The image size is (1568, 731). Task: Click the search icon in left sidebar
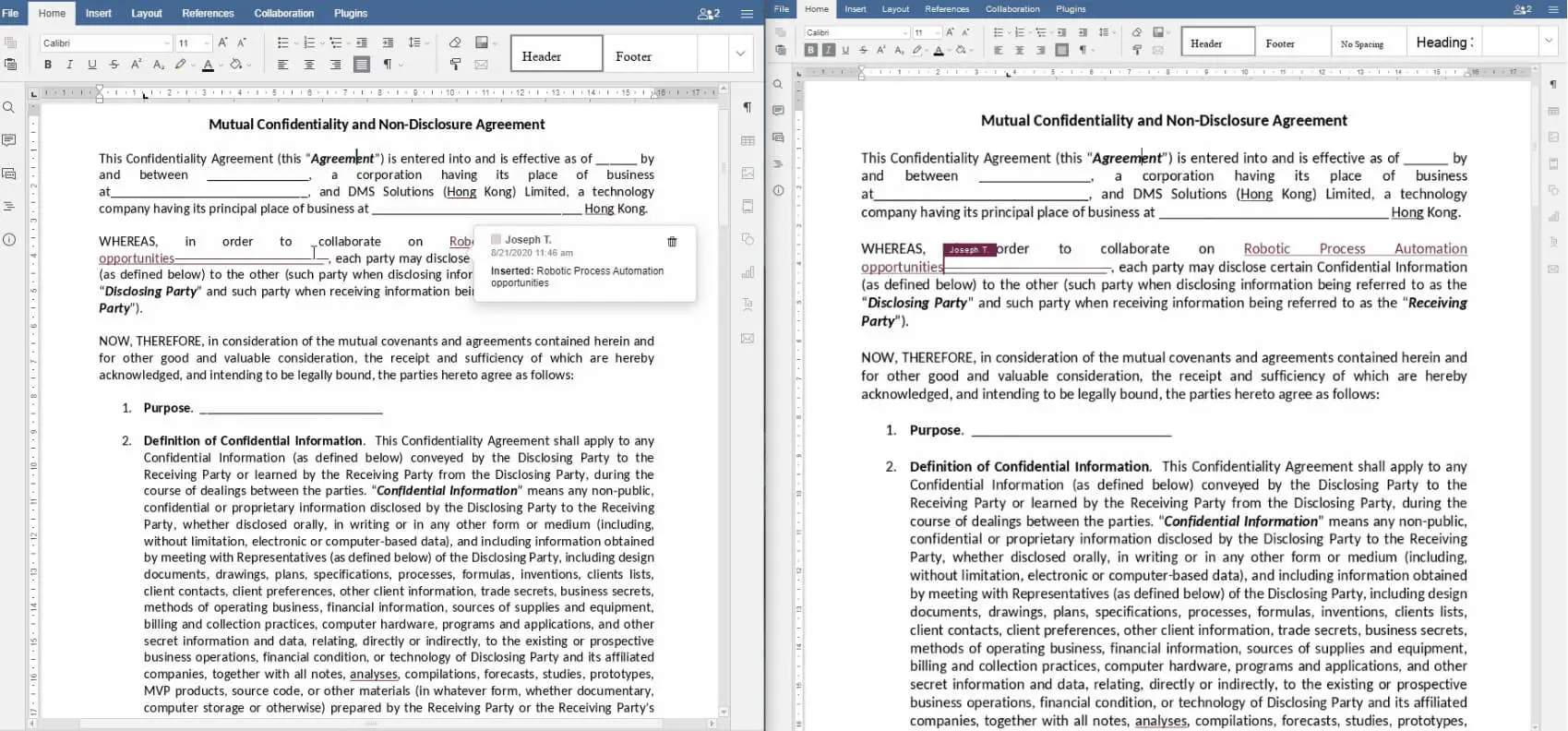pos(9,108)
